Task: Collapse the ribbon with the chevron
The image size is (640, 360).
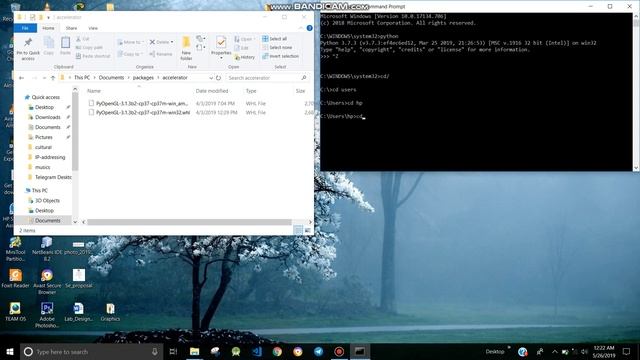Action: click(301, 28)
